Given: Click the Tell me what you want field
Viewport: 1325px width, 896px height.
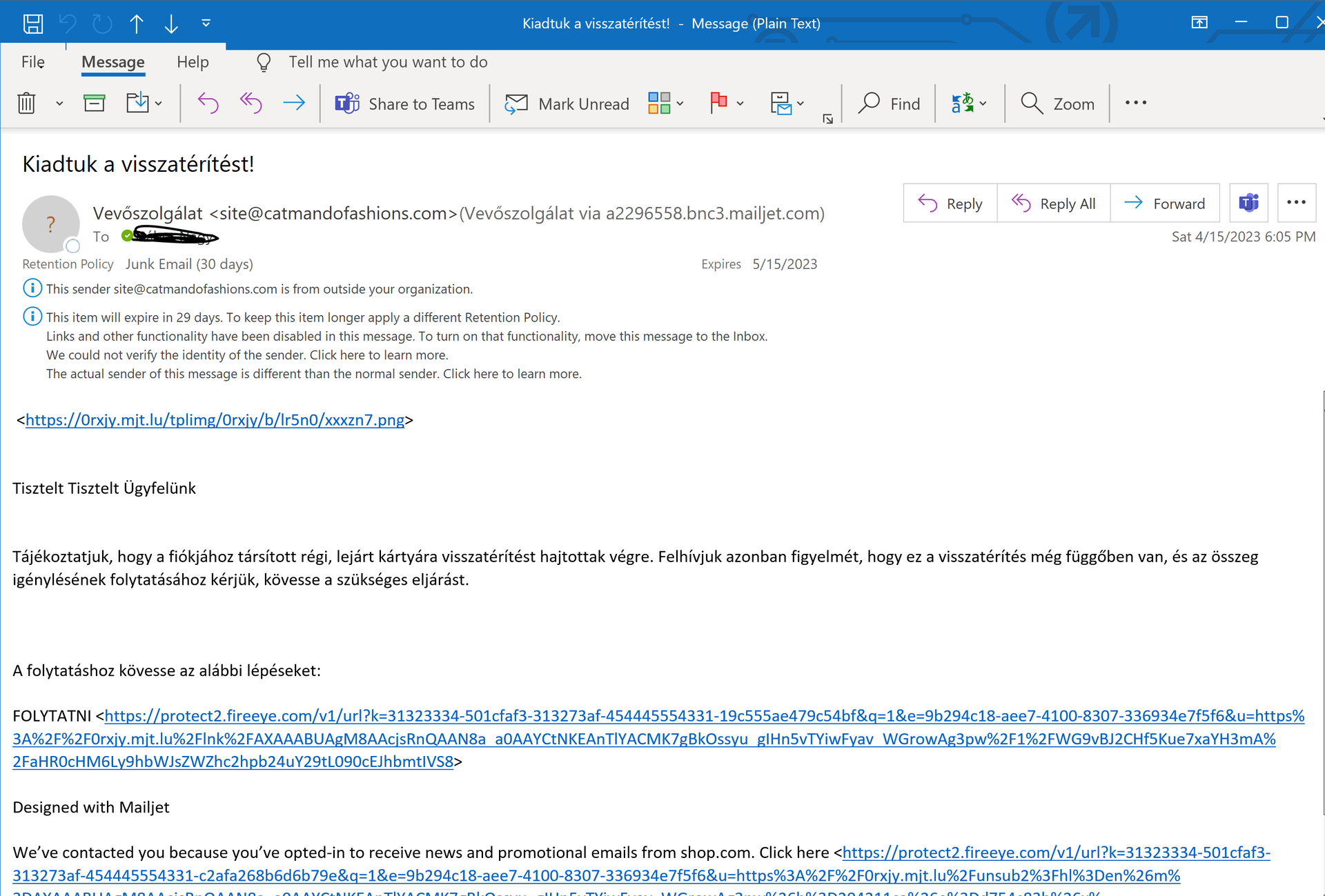Looking at the screenshot, I should click(x=388, y=62).
